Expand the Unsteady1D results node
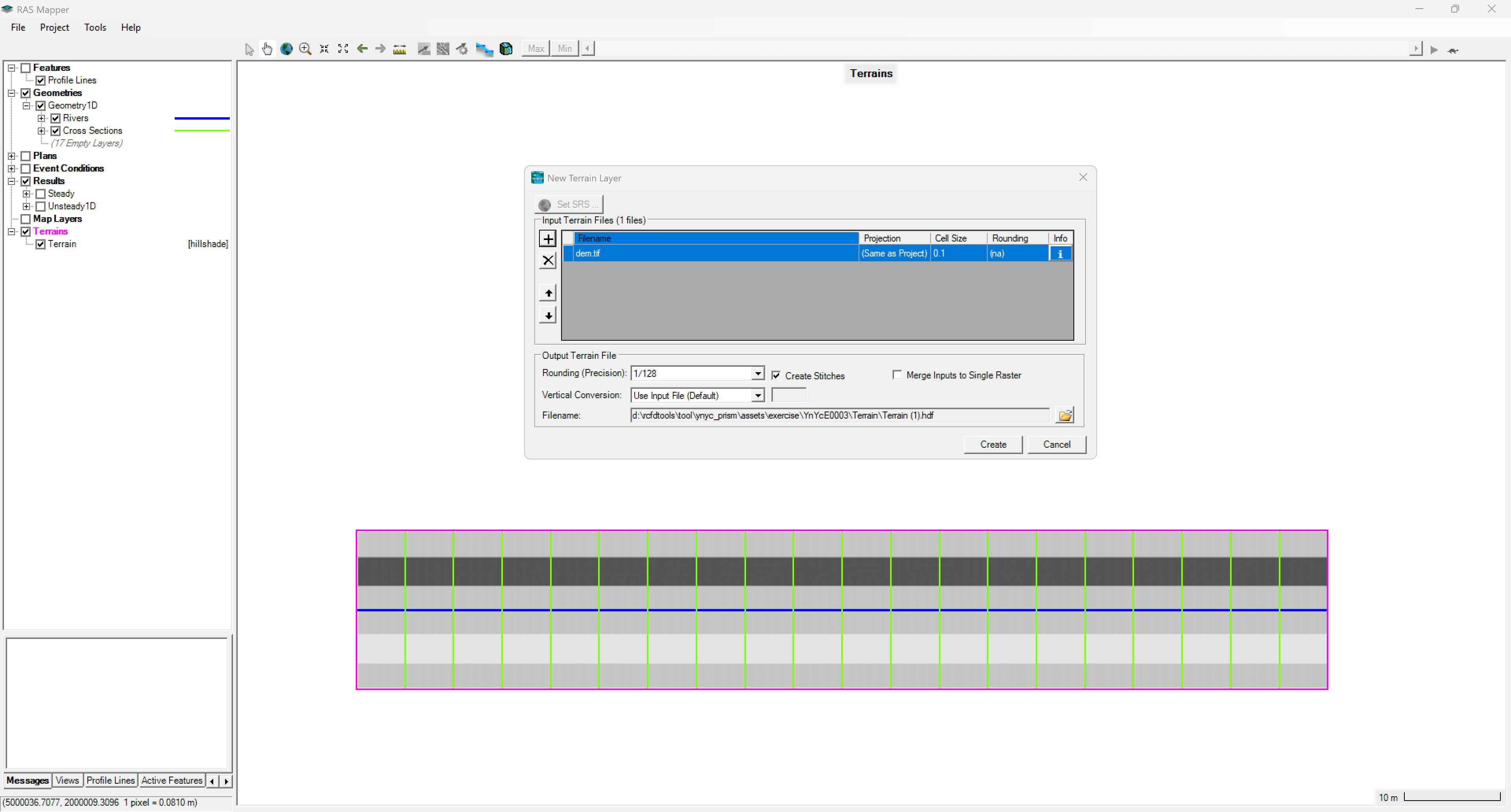1511x812 pixels. pyautogui.click(x=26, y=207)
